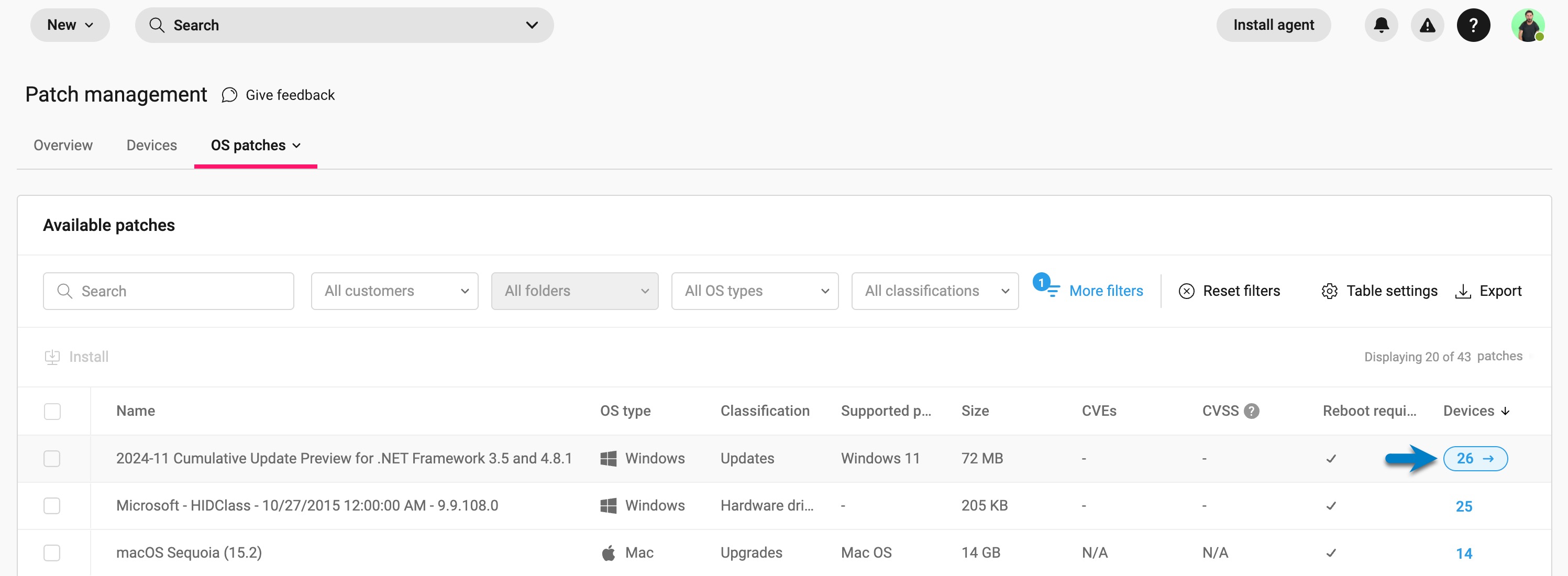Switch to the Overview tab
This screenshot has width=1568, height=576.
pyautogui.click(x=63, y=145)
